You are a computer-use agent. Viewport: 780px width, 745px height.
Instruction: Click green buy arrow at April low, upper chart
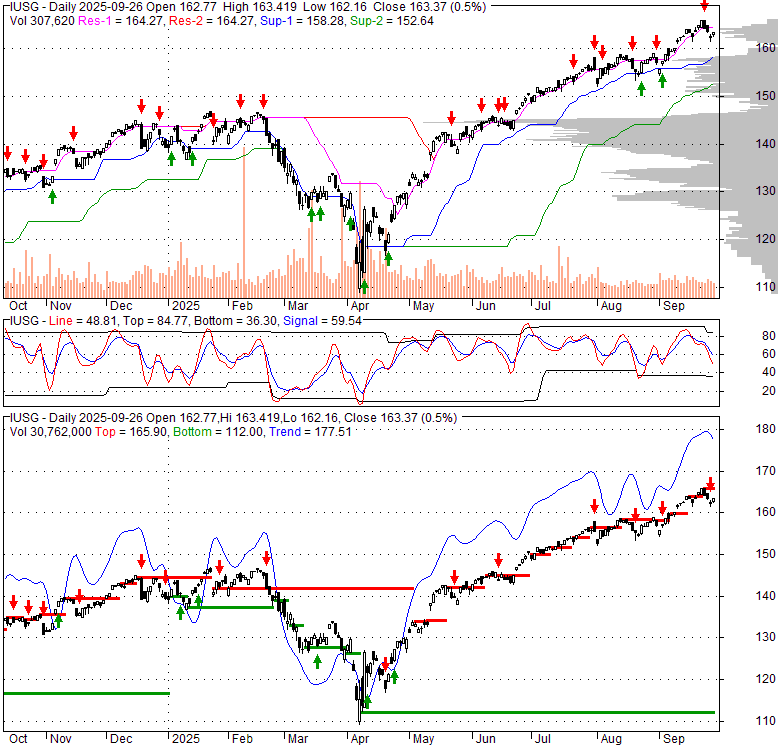[364, 286]
